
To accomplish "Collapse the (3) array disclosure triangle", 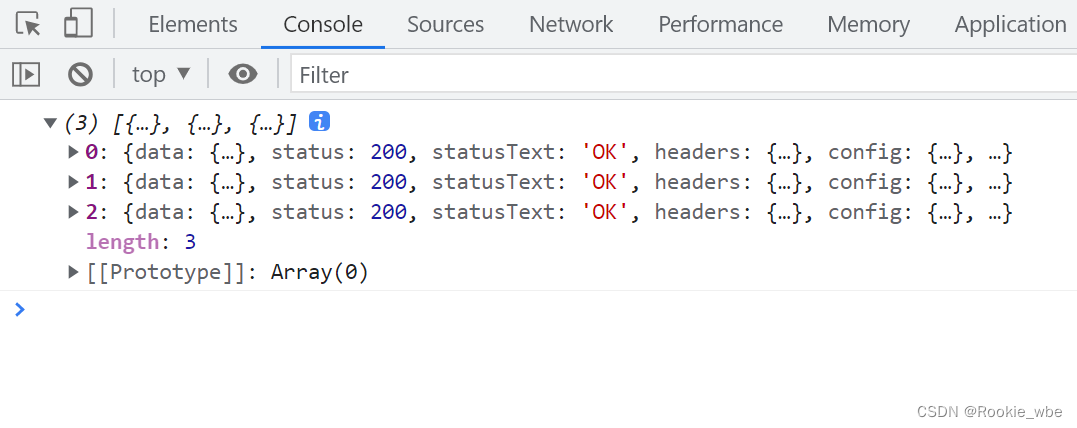I will click(49, 124).
